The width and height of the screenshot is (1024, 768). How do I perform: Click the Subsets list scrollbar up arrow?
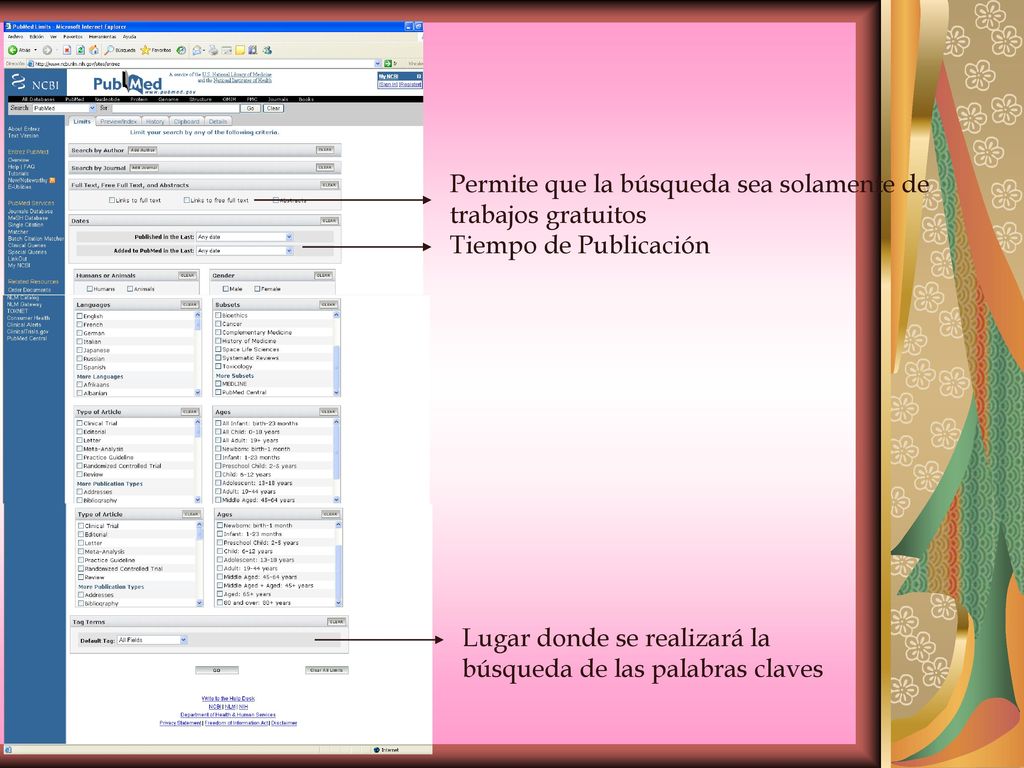pyautogui.click(x=336, y=315)
